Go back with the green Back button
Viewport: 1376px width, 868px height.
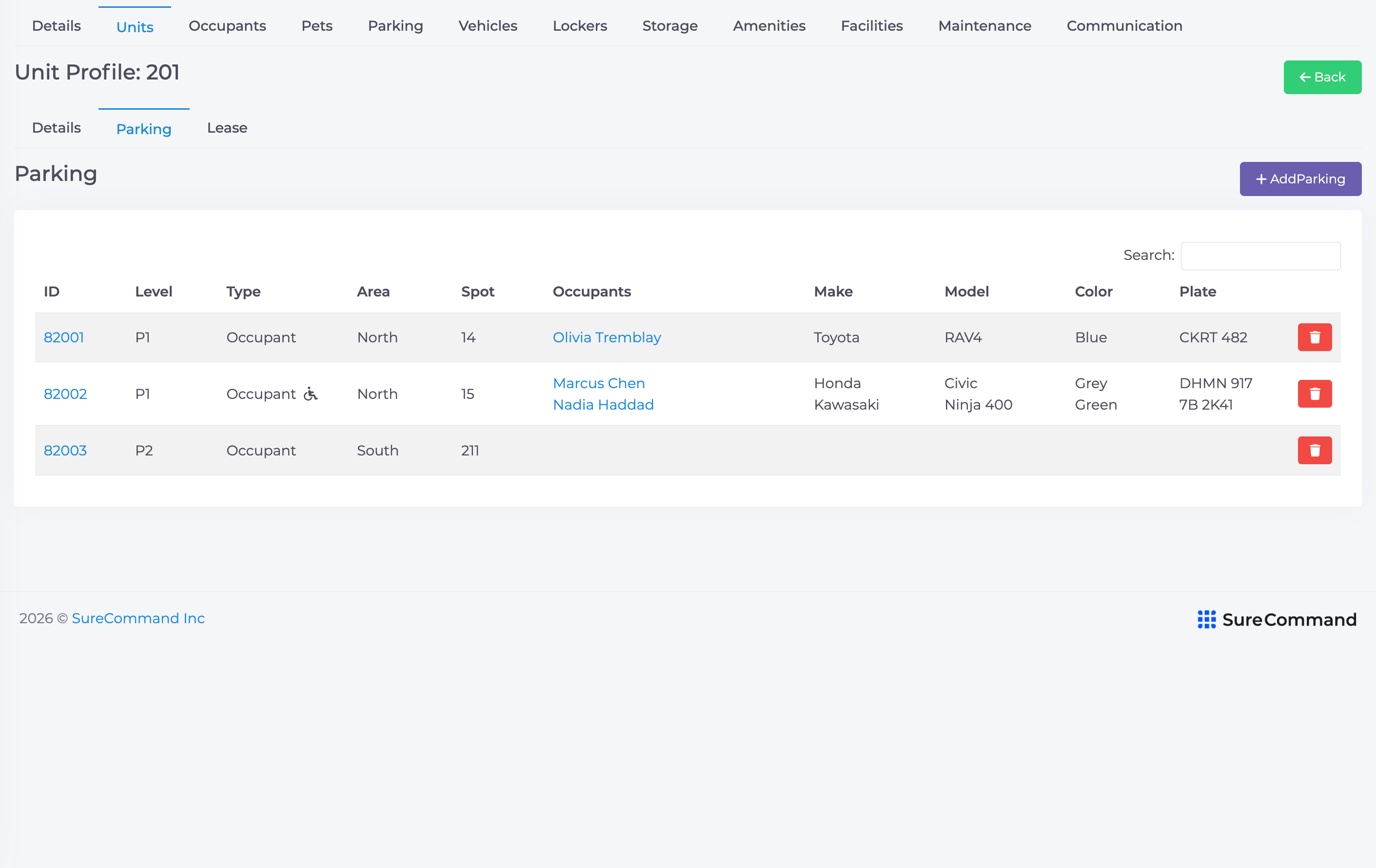click(1322, 77)
